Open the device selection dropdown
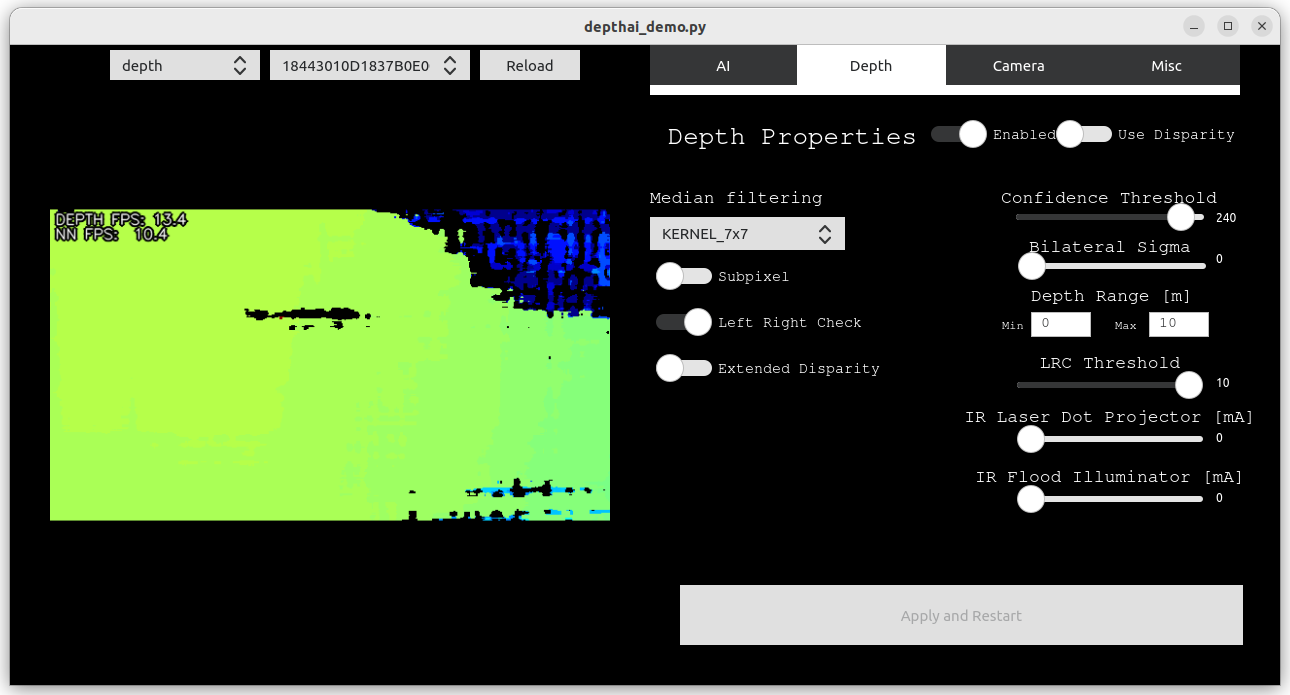Image resolution: width=1290 pixels, height=695 pixels. [370, 65]
